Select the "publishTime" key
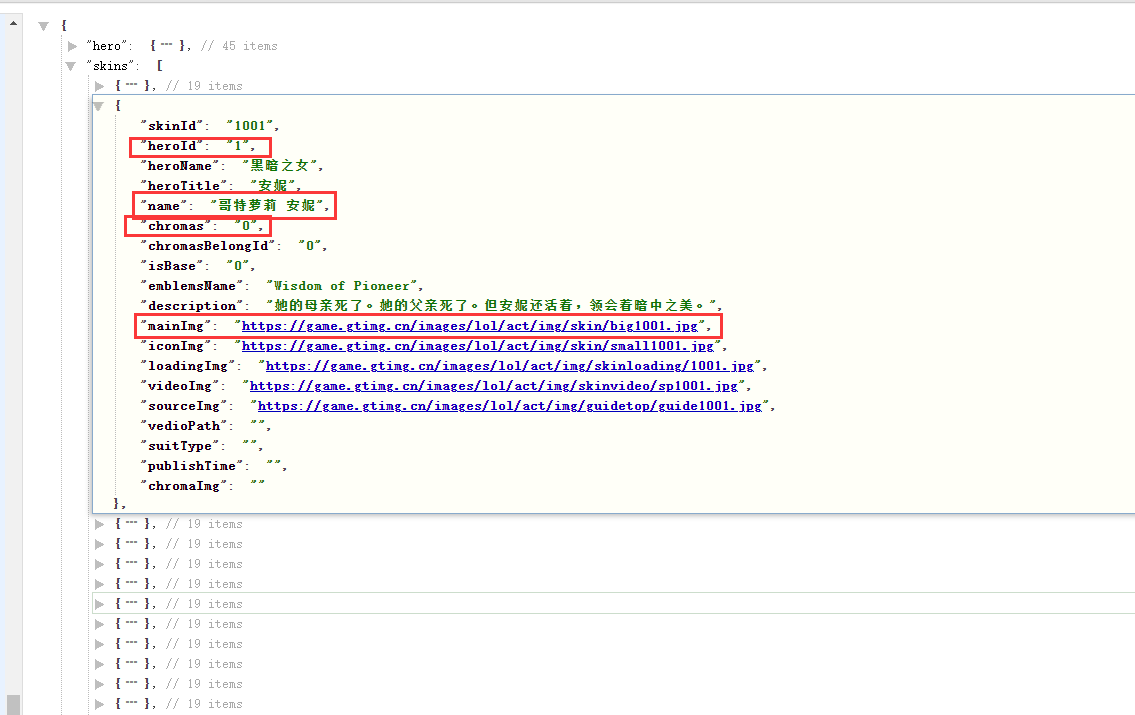Viewport: 1135px width, 715px height. [192, 466]
